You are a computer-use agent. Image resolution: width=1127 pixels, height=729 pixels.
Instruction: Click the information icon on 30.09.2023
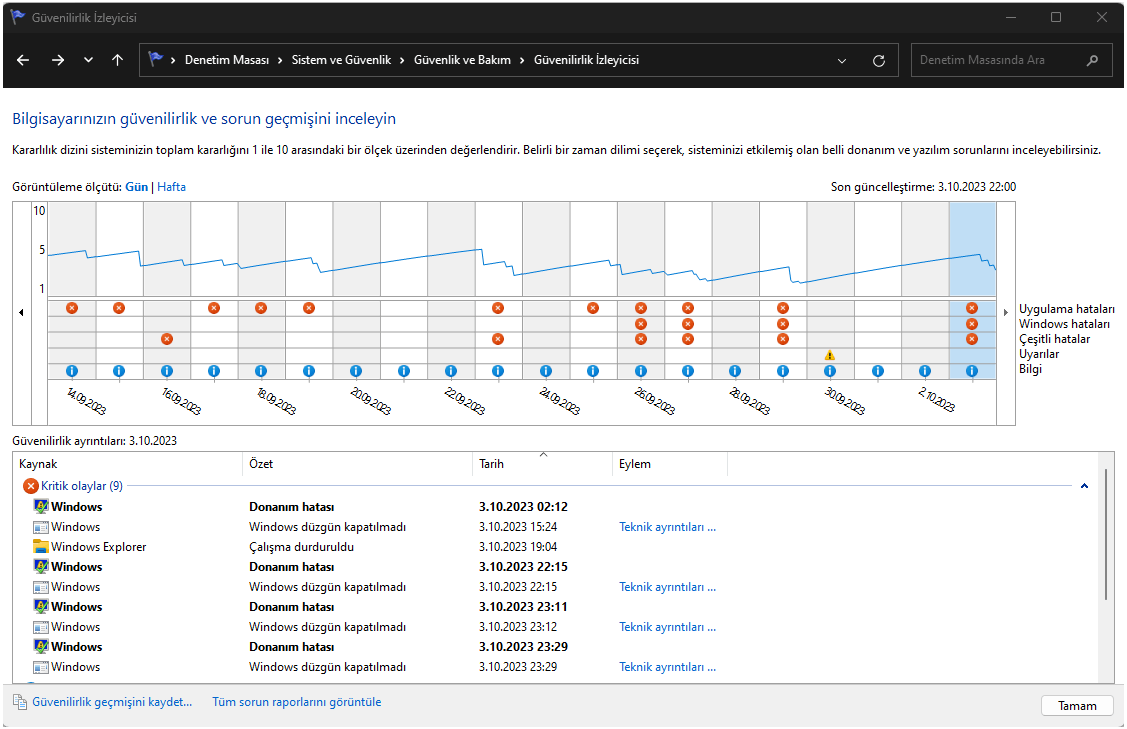point(830,371)
